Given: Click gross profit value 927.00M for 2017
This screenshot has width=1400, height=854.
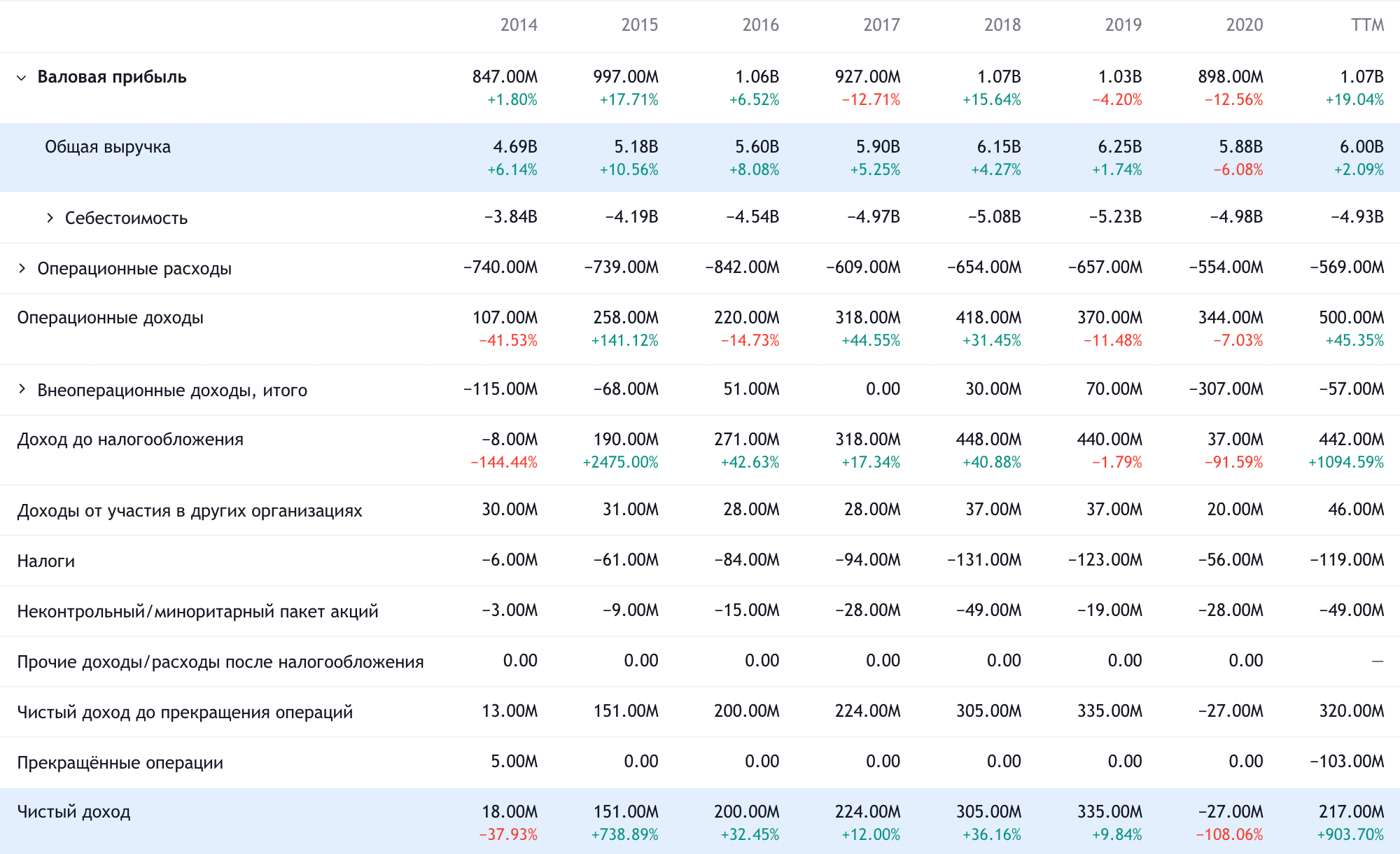Looking at the screenshot, I should tap(868, 77).
